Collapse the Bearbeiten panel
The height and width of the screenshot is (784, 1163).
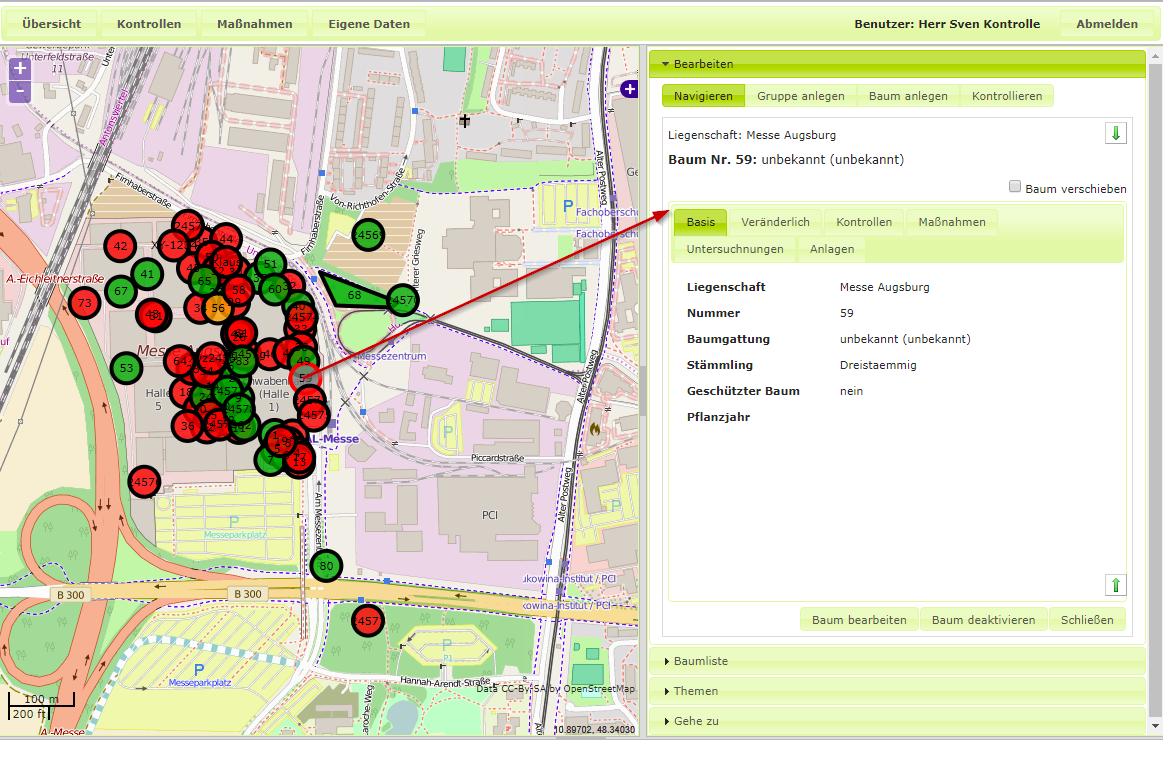pos(703,64)
